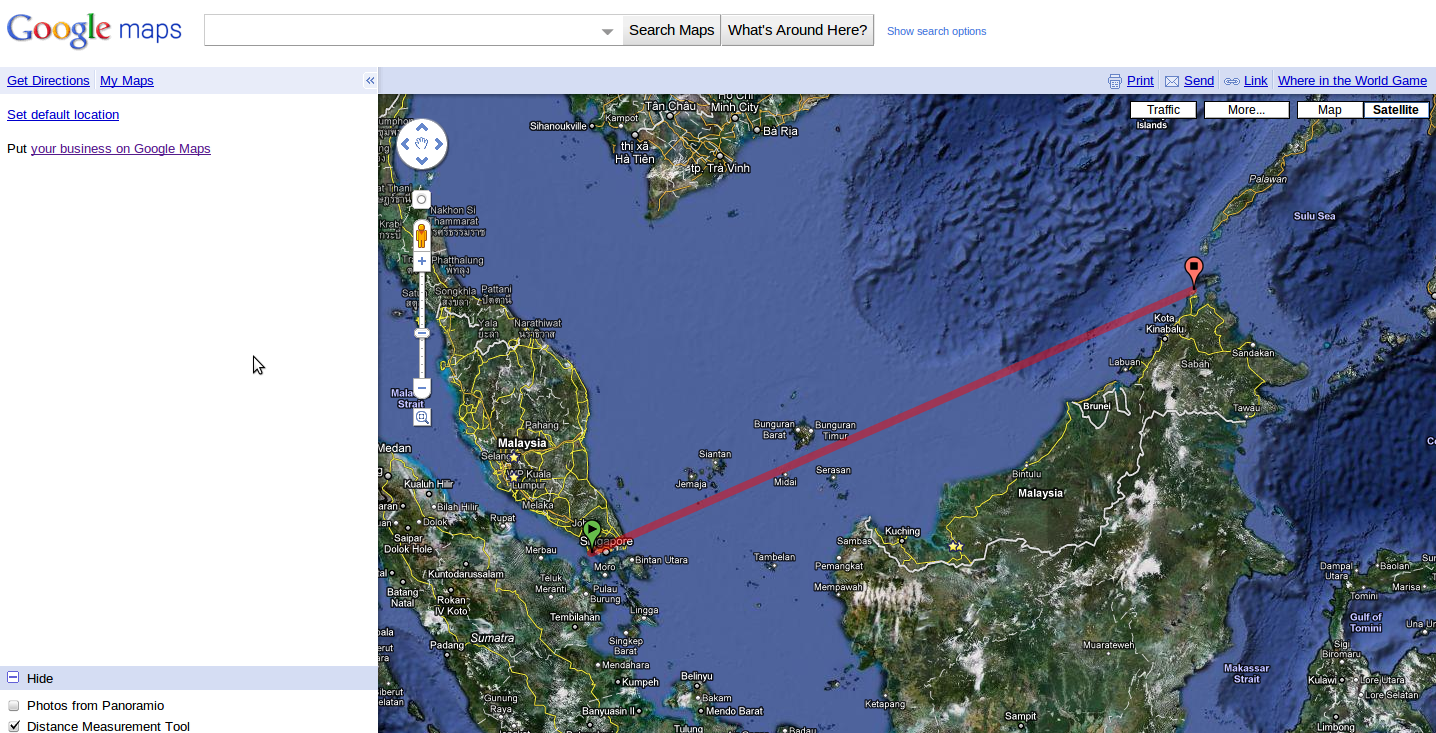Click the What's Around Here? button
Image resolution: width=1436 pixels, height=733 pixels.
pyautogui.click(x=798, y=30)
